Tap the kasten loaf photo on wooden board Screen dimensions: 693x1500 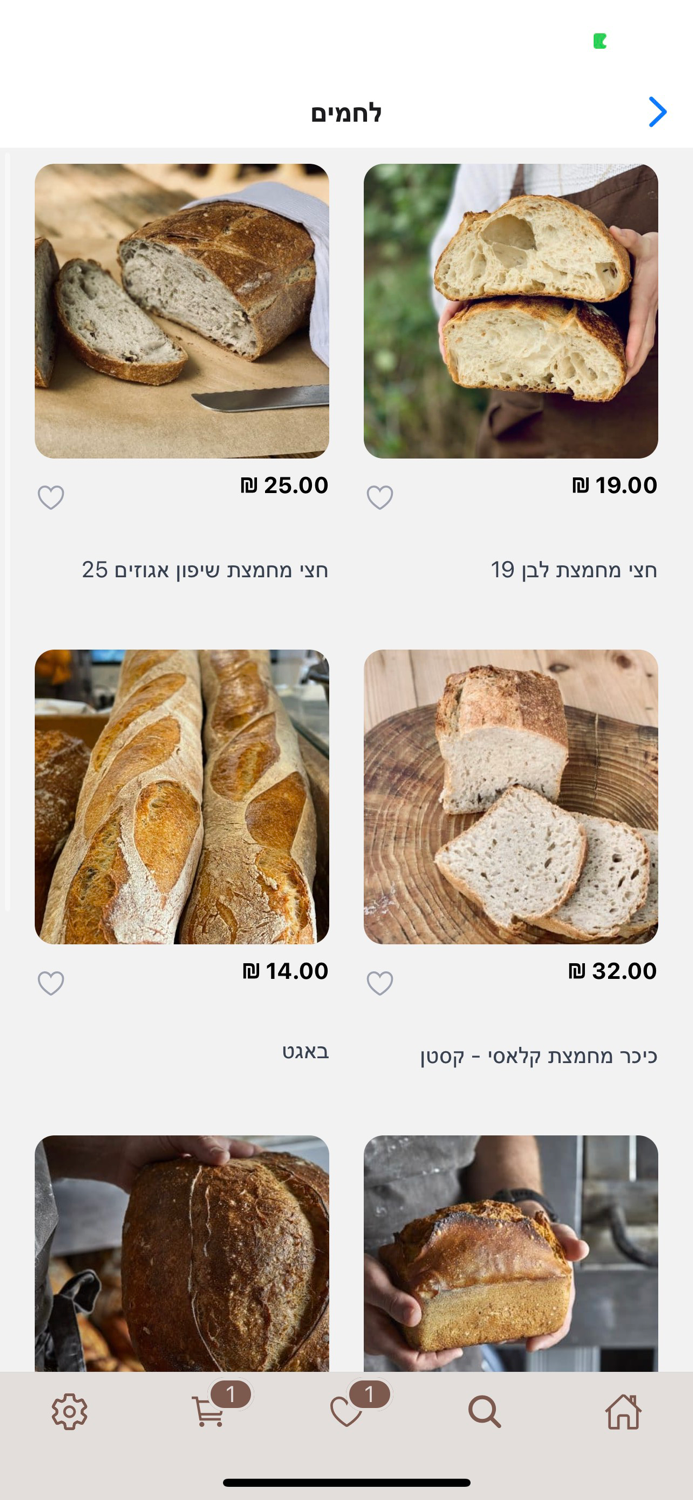[x=511, y=796]
